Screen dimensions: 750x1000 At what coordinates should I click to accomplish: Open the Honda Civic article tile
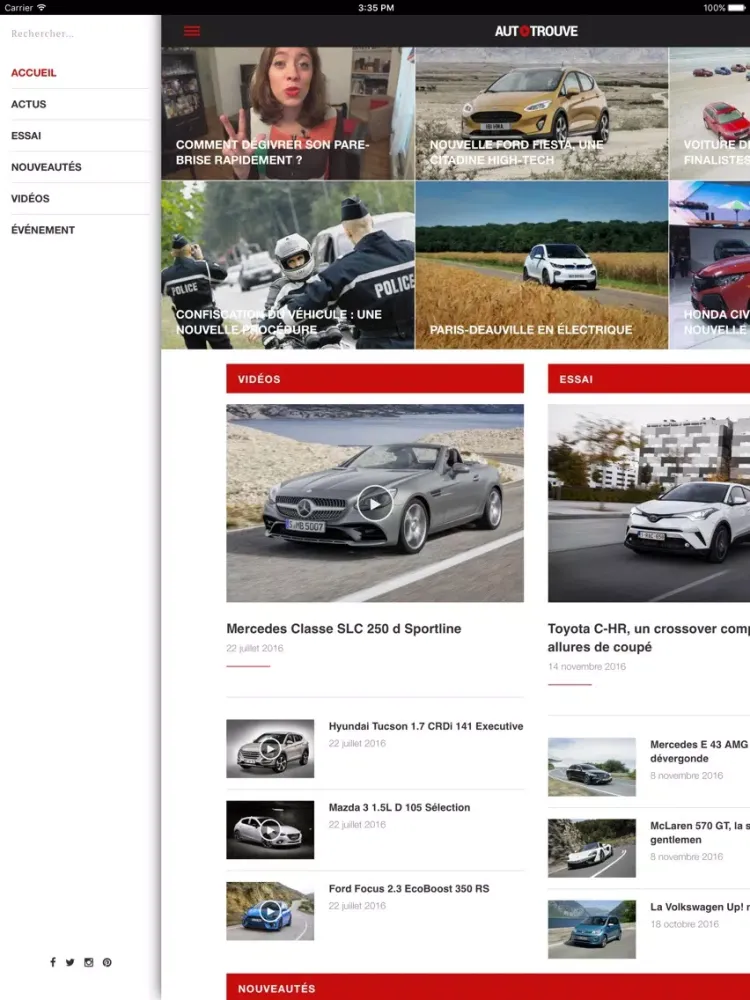tap(710, 265)
